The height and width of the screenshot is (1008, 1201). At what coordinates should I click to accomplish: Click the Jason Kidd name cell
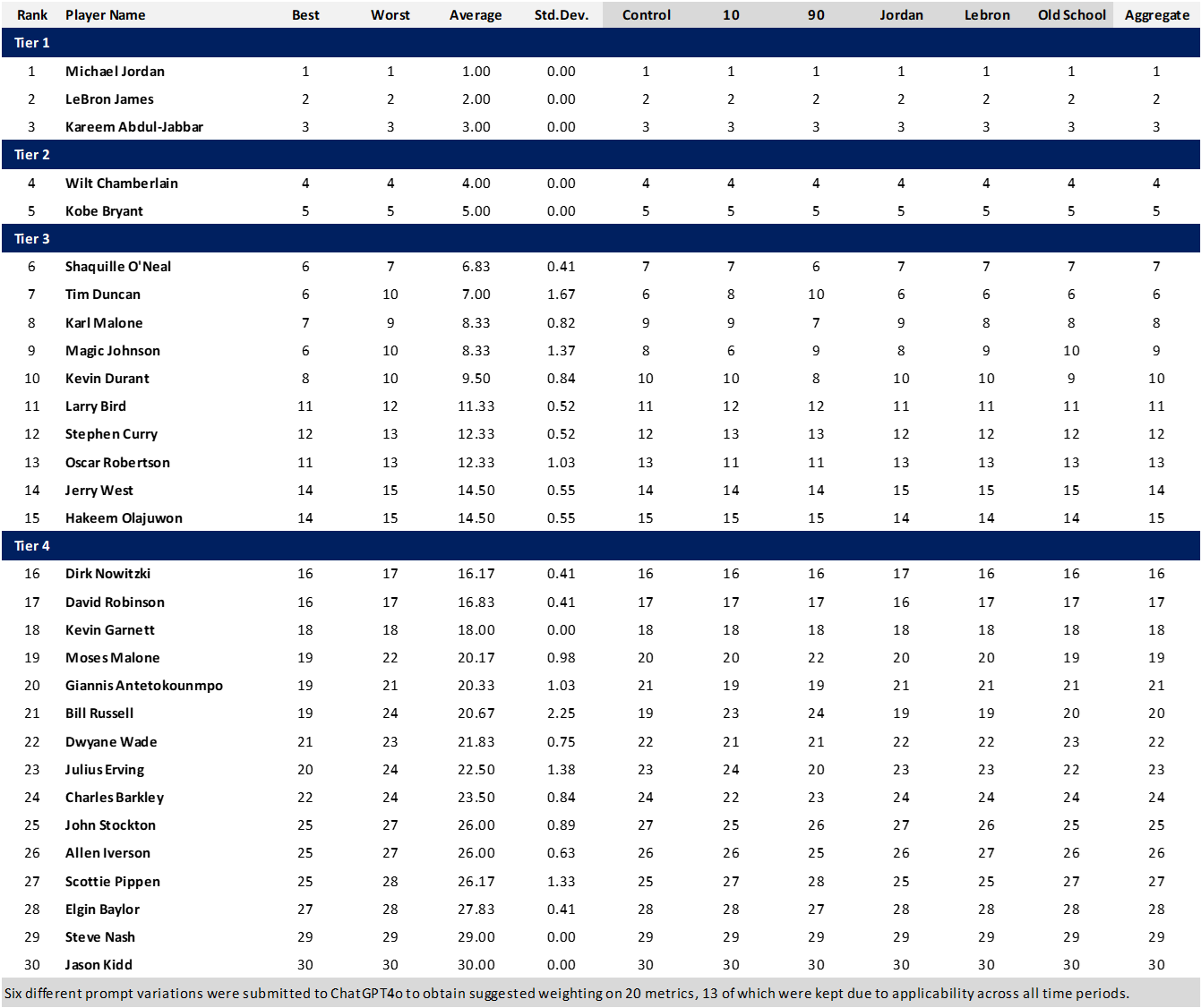[99, 965]
